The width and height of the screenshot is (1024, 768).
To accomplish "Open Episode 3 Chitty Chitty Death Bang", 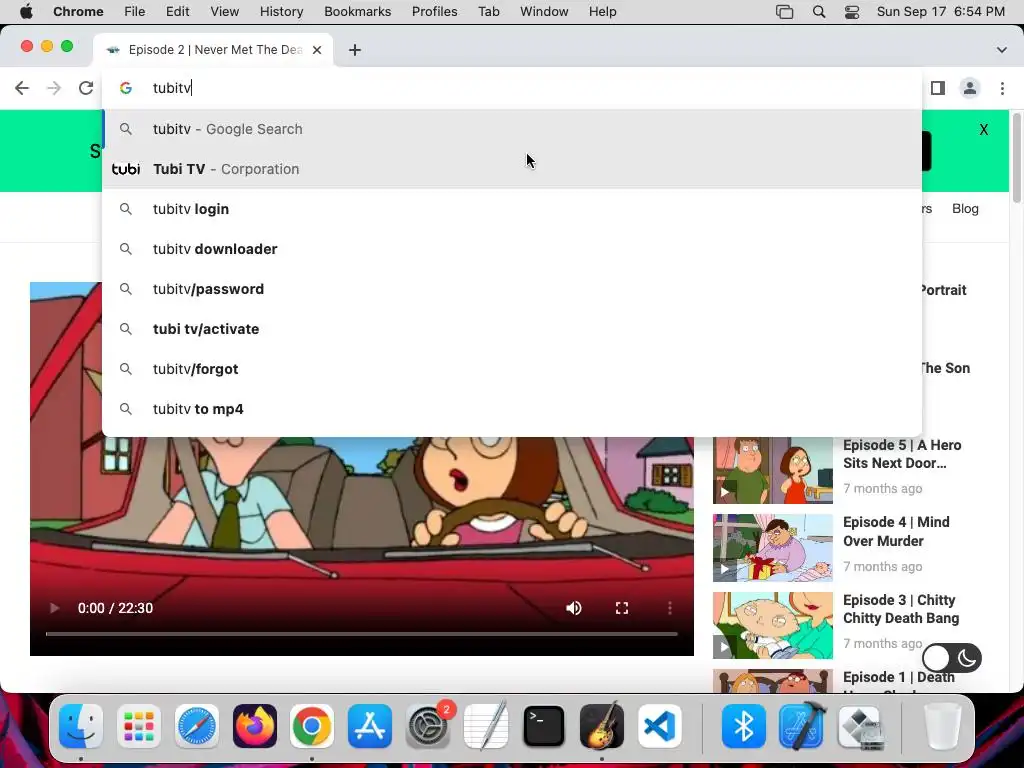I will [901, 609].
